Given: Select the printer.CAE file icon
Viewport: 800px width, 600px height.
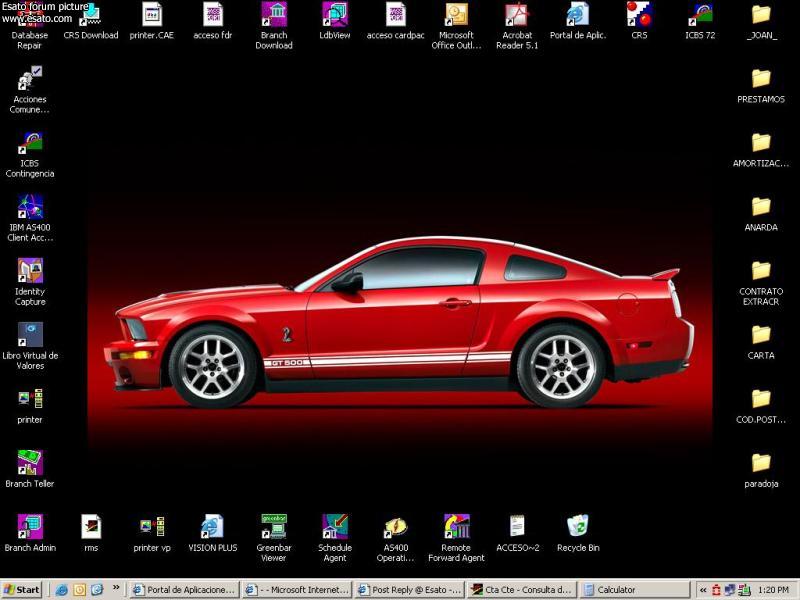Looking at the screenshot, I should (152, 21).
